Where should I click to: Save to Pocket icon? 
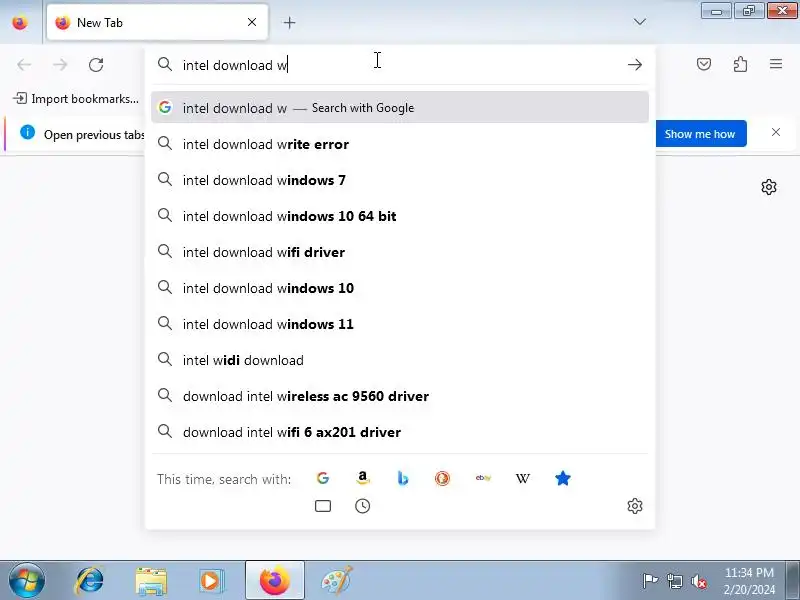[x=704, y=64]
